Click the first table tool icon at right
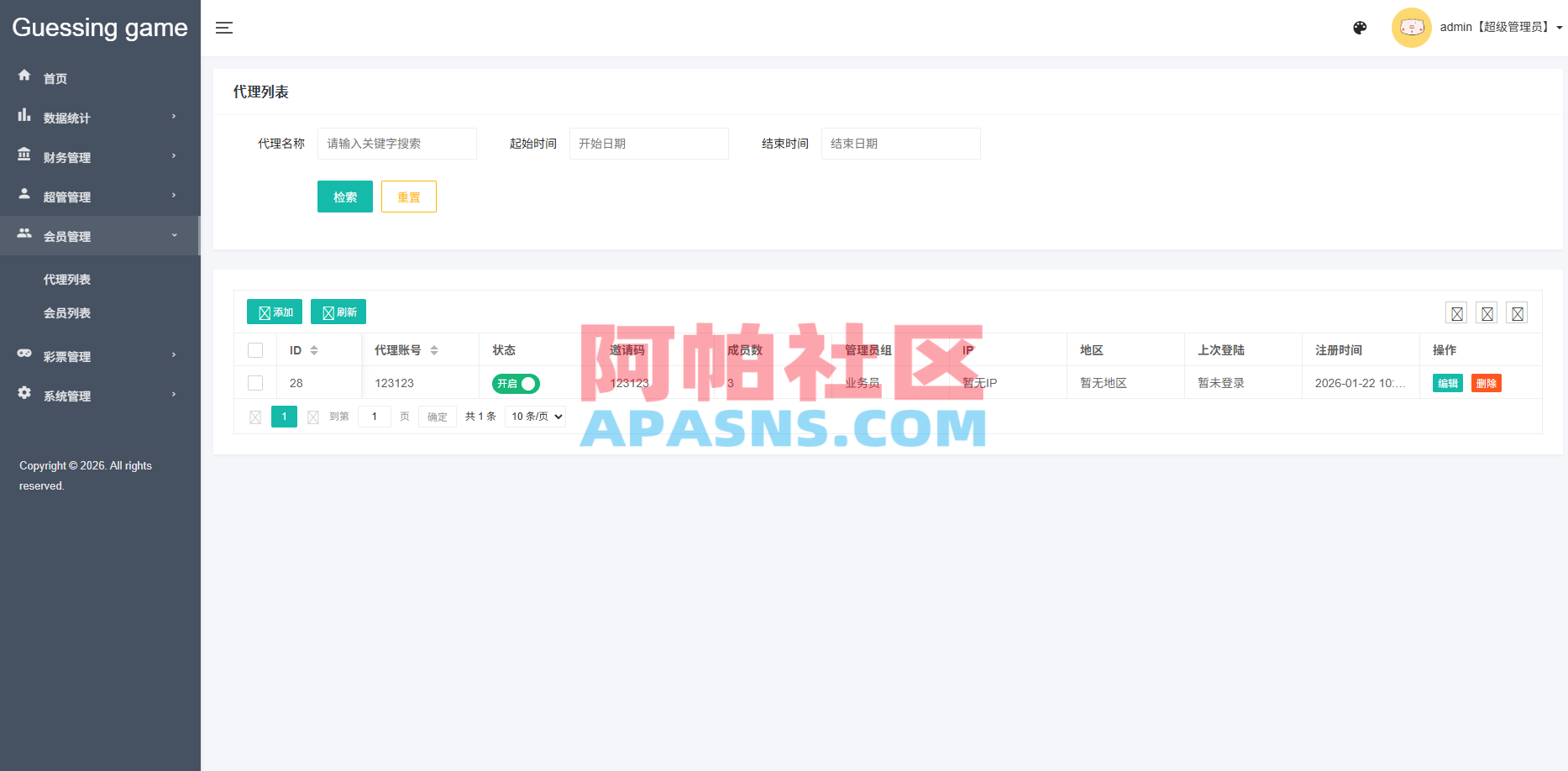 (x=1456, y=313)
